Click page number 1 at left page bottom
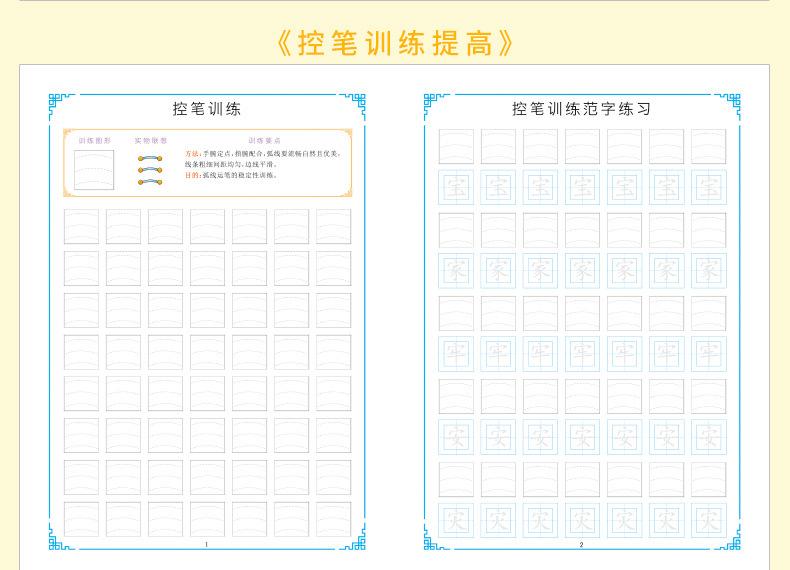 pyautogui.click(x=206, y=544)
